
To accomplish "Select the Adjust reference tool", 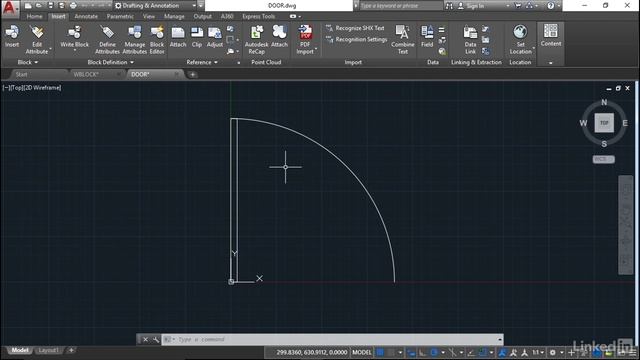I will [215, 37].
